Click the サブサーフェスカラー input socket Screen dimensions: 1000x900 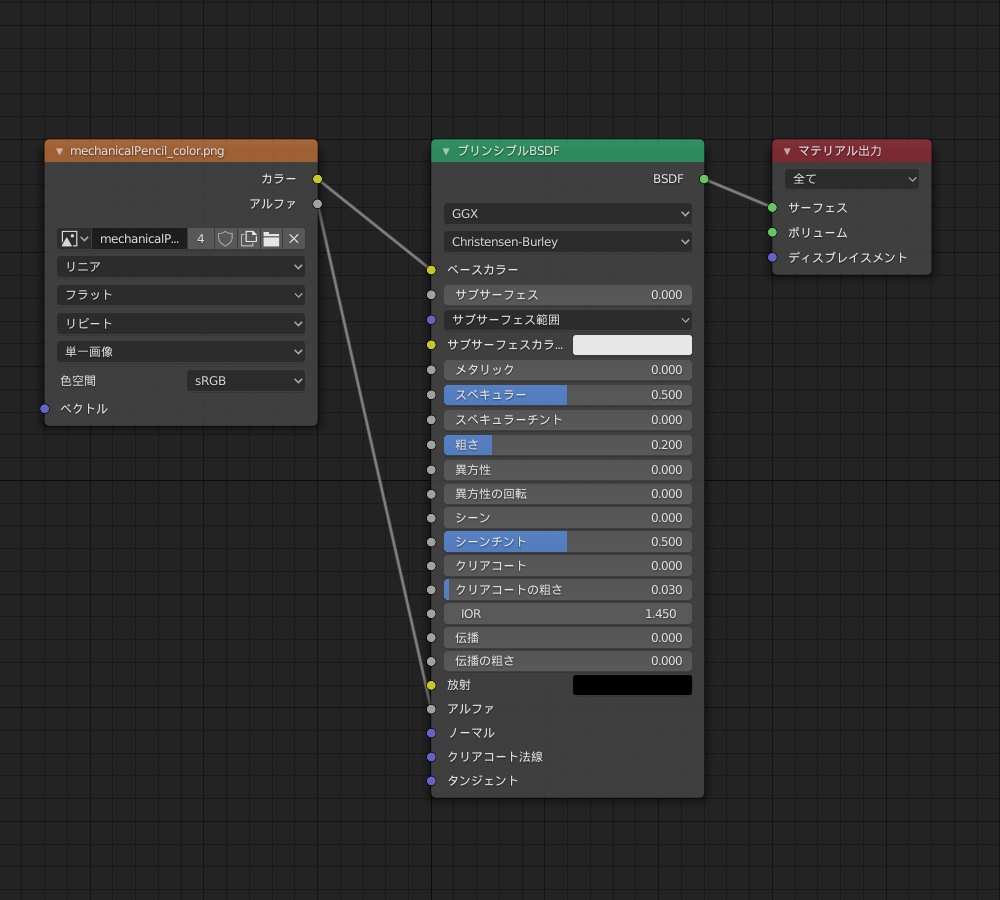pos(431,345)
